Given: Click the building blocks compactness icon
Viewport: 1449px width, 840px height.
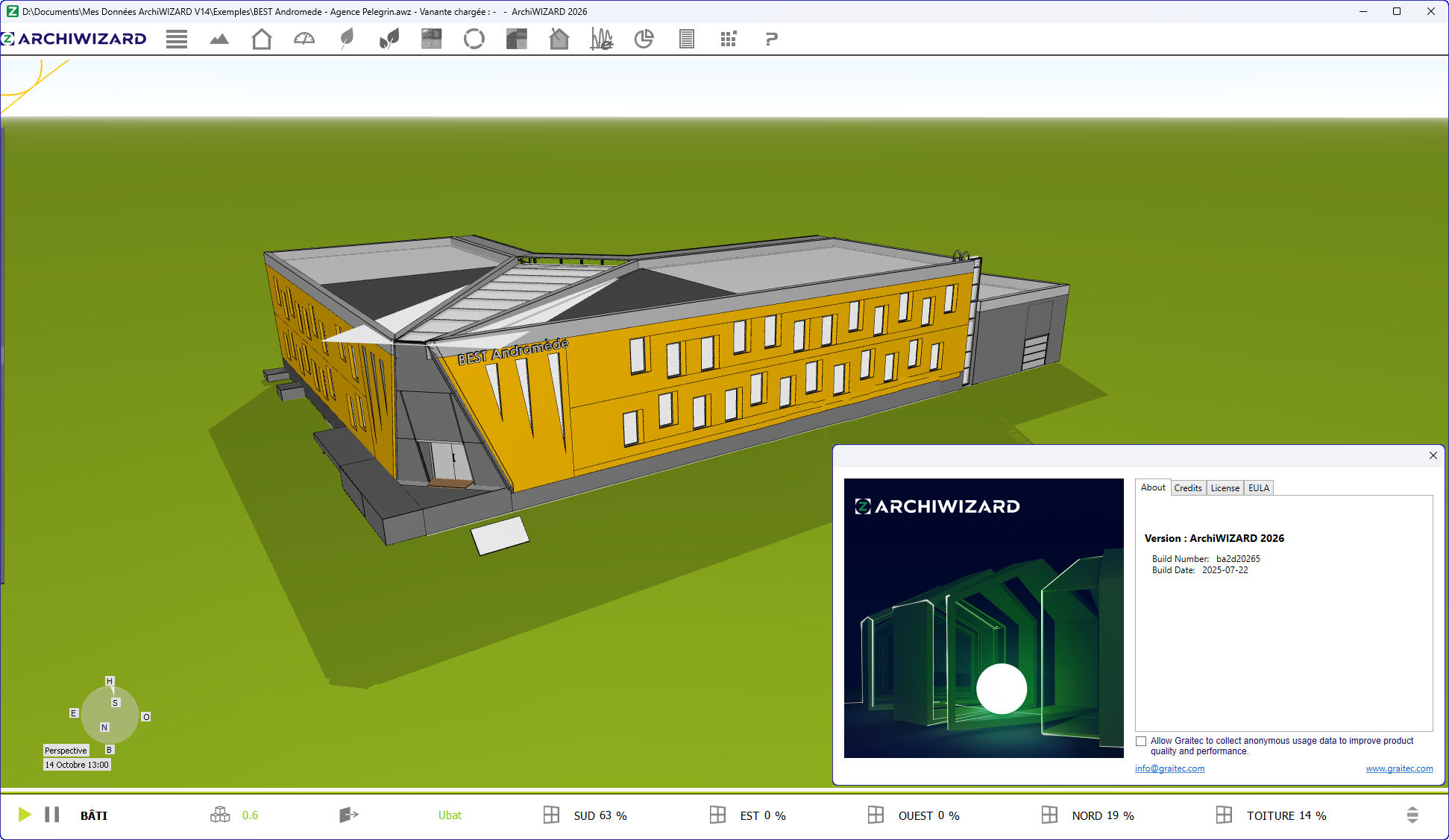Looking at the screenshot, I should coord(220,815).
